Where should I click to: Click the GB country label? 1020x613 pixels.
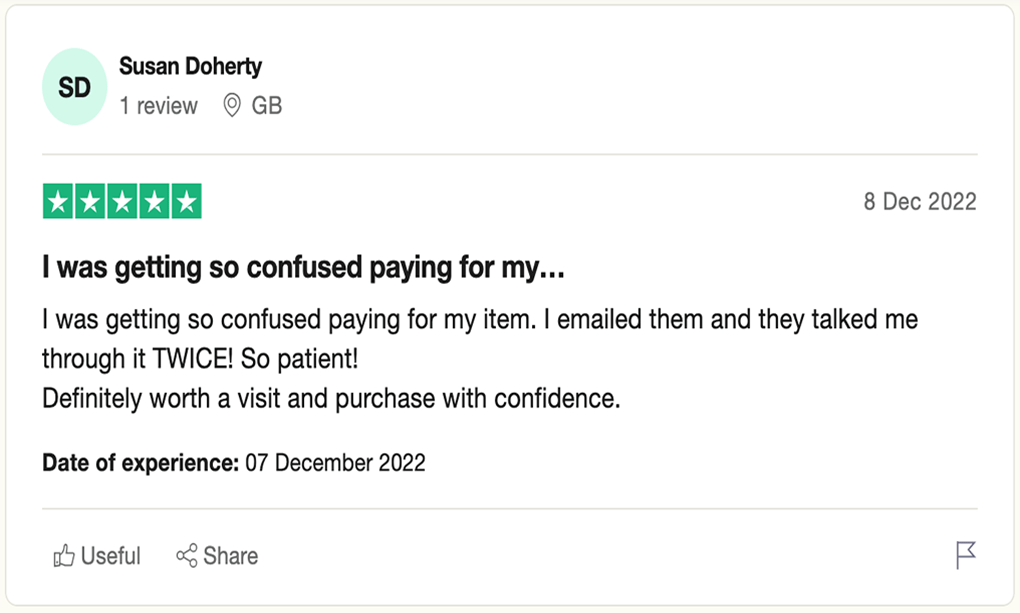click(x=267, y=105)
